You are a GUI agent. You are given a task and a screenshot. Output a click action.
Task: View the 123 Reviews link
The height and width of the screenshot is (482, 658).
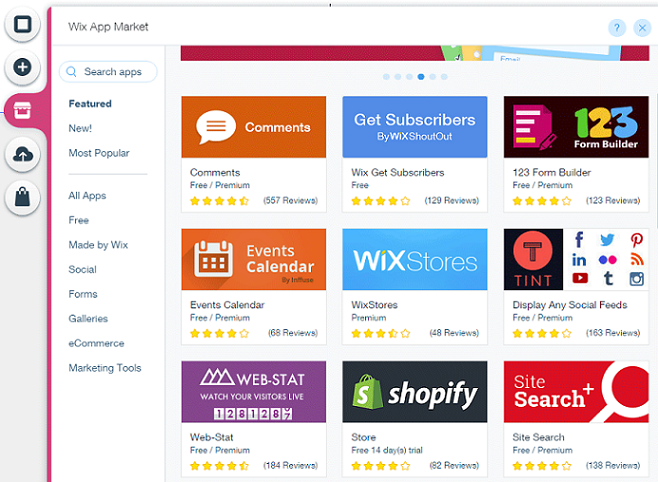point(613,201)
